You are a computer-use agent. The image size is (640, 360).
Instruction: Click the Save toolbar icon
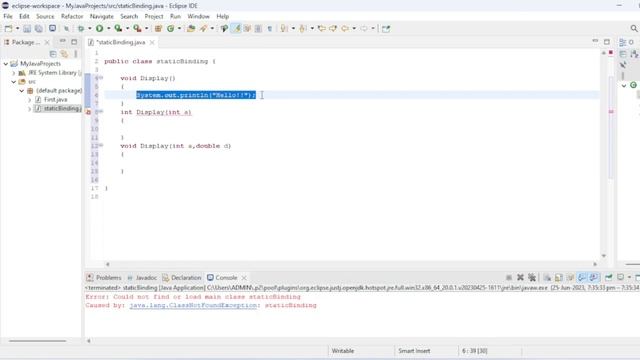click(x=27, y=28)
